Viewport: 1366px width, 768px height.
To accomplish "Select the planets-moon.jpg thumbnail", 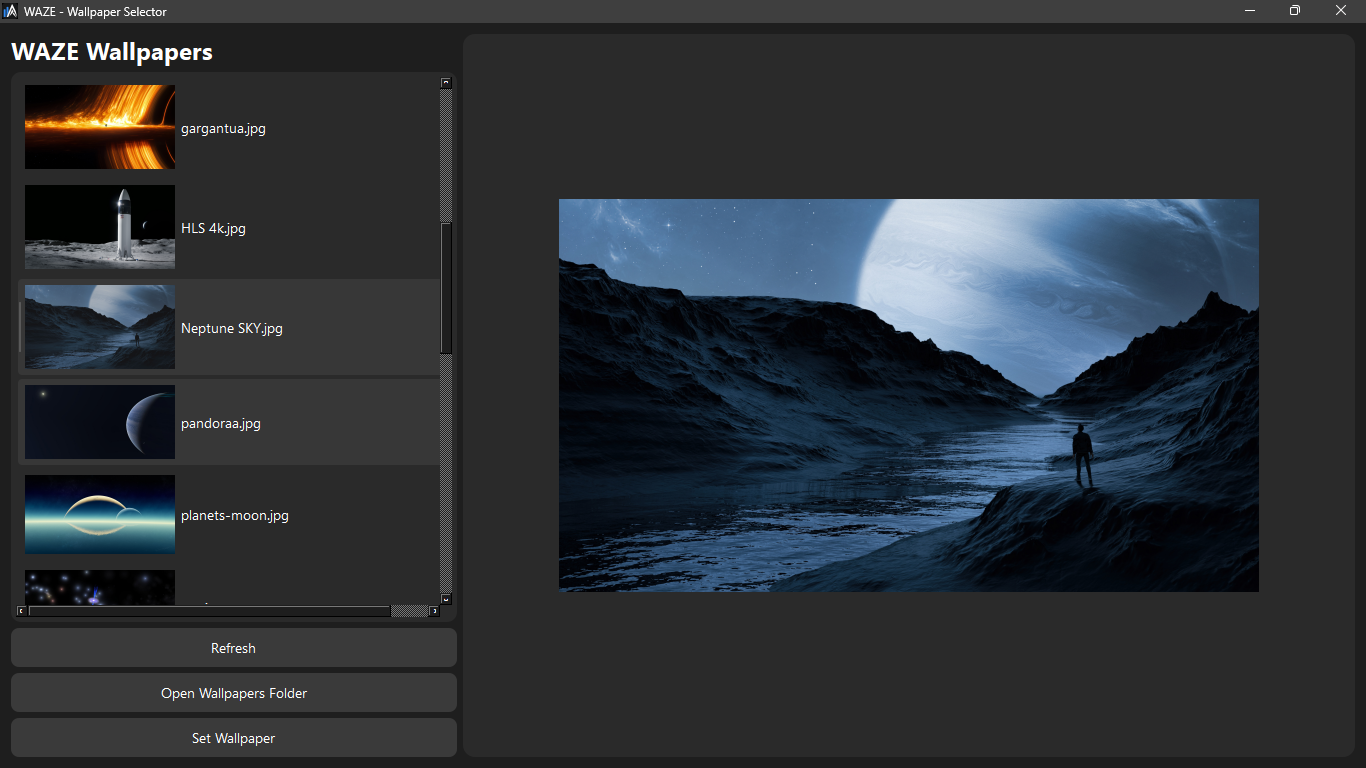I will [x=100, y=514].
